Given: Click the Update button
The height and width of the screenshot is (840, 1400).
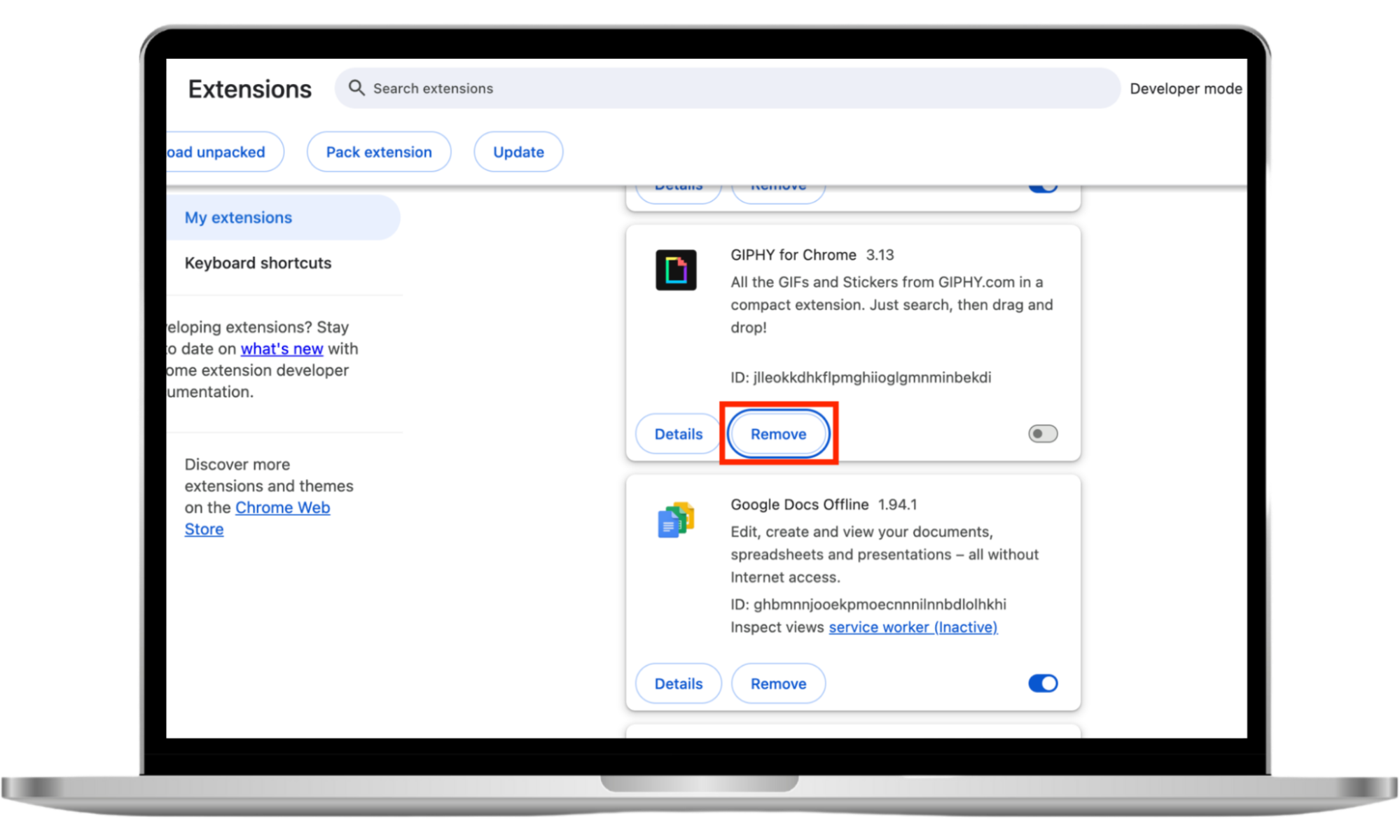Looking at the screenshot, I should tap(518, 152).
